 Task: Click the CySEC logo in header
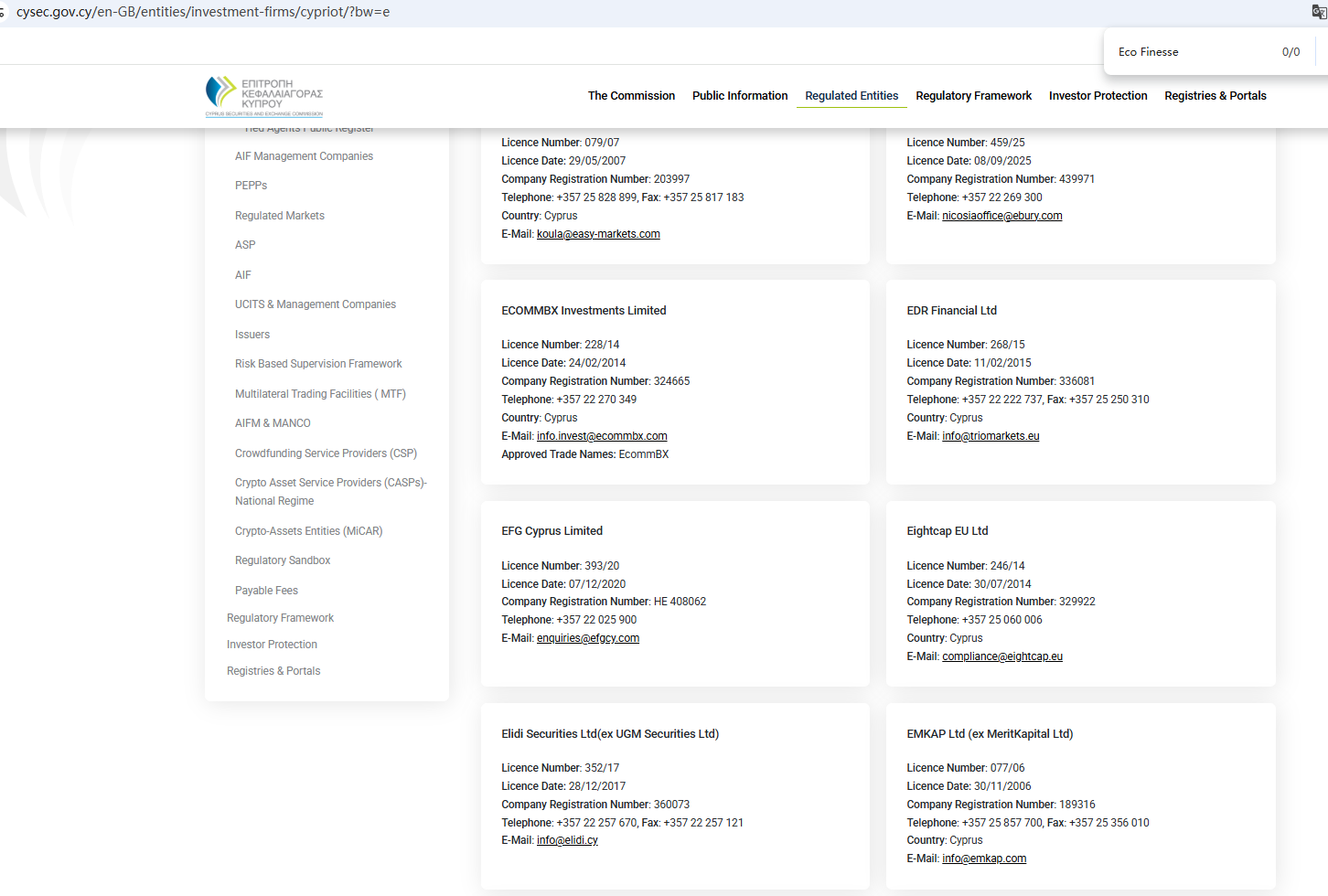click(264, 96)
